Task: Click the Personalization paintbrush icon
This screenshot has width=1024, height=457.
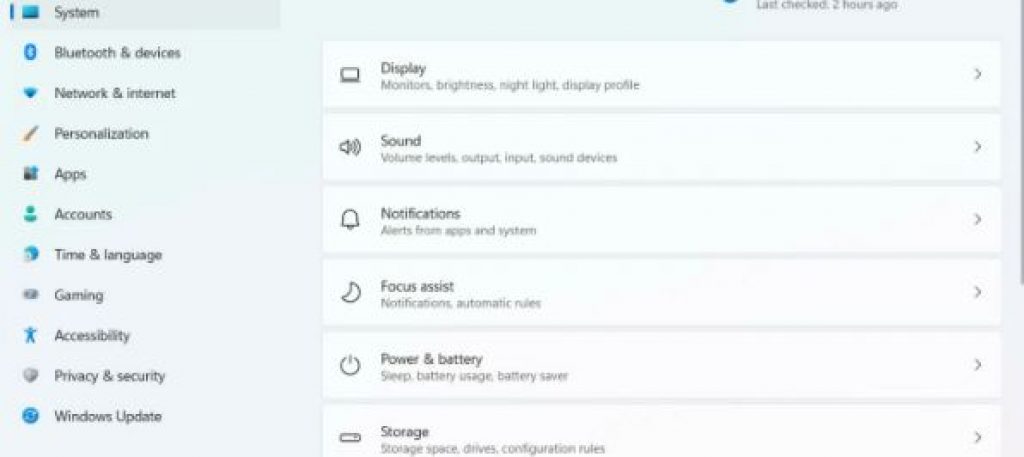Action: click(30, 133)
